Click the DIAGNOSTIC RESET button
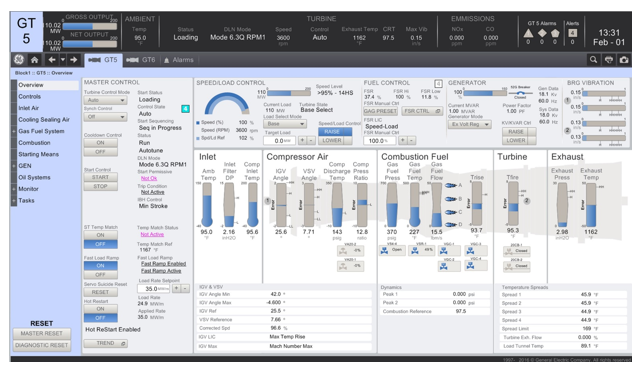This screenshot has width=642, height=369. click(x=42, y=346)
